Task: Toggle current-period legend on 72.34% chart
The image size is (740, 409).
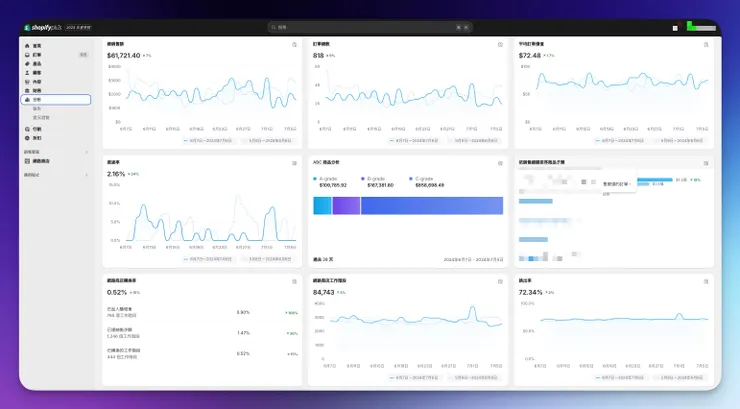Action: coord(619,377)
